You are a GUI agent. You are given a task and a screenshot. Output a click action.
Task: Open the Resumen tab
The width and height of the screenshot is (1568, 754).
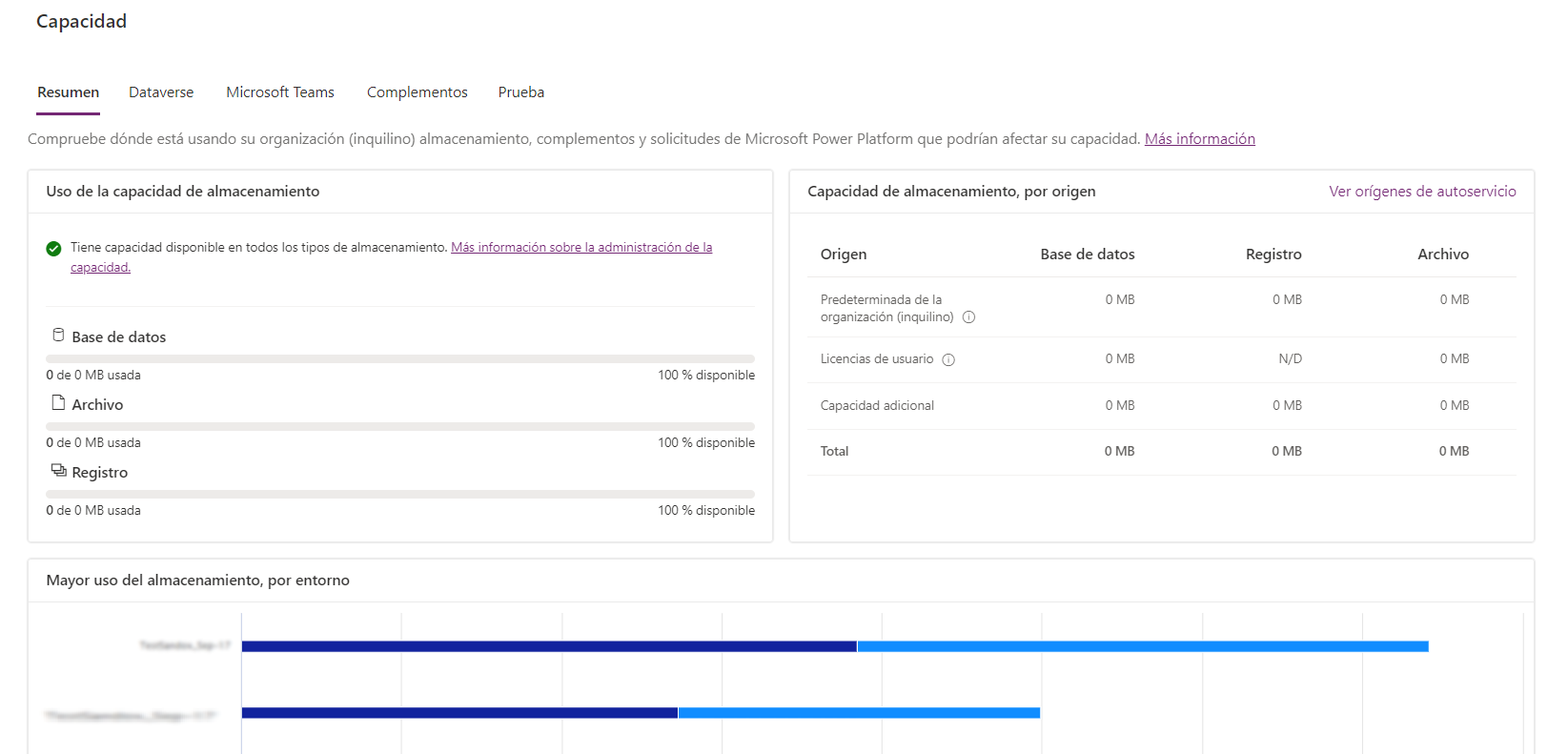pos(68,92)
